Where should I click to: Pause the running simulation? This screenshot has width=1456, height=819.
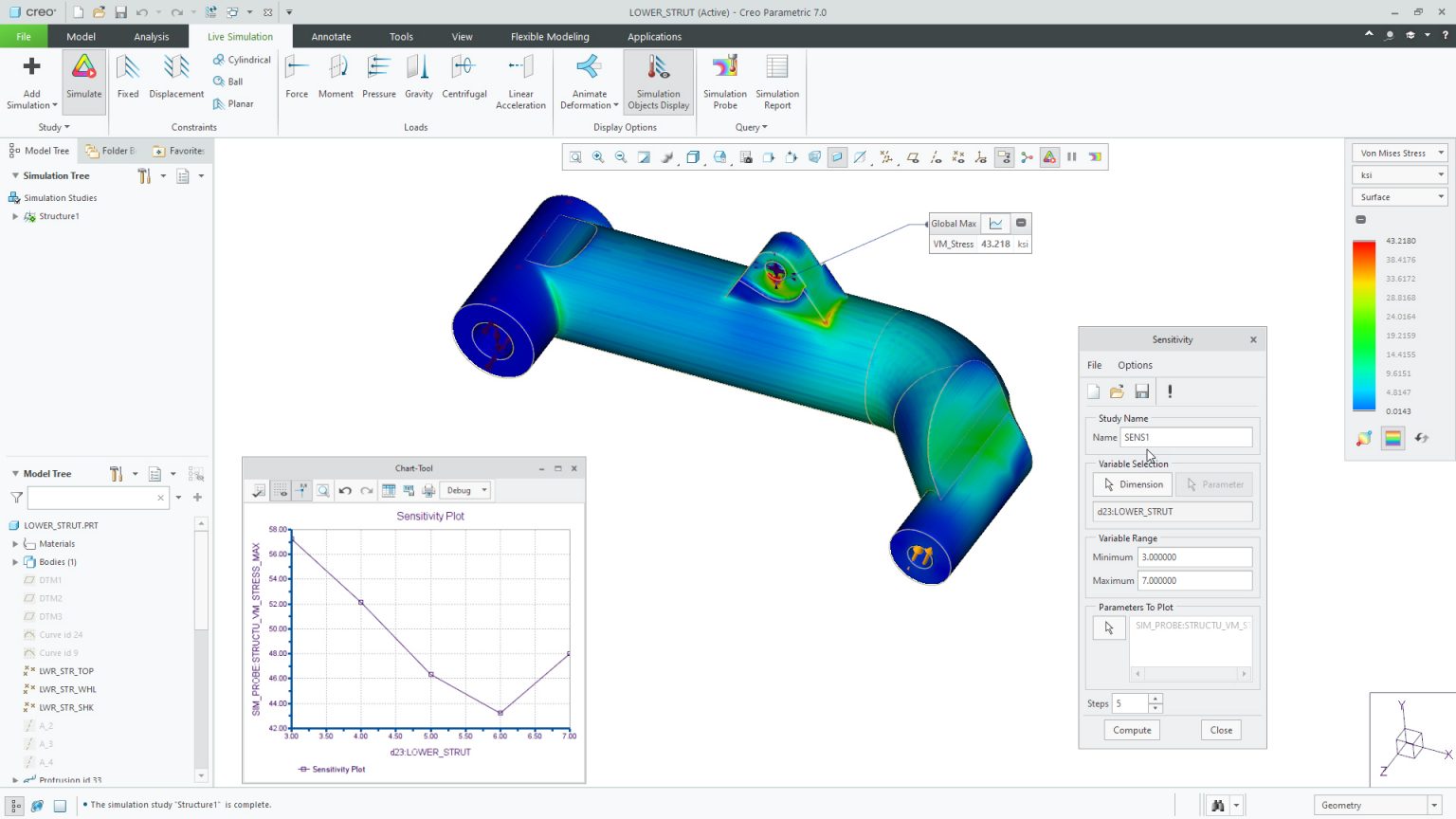point(1071,156)
